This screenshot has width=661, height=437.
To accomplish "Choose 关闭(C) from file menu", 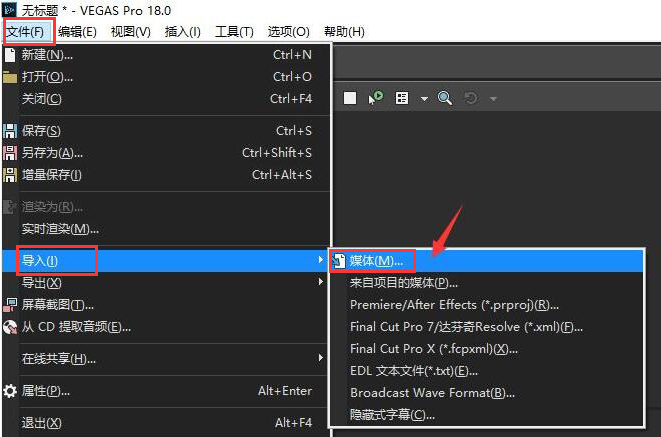I will point(166,99).
